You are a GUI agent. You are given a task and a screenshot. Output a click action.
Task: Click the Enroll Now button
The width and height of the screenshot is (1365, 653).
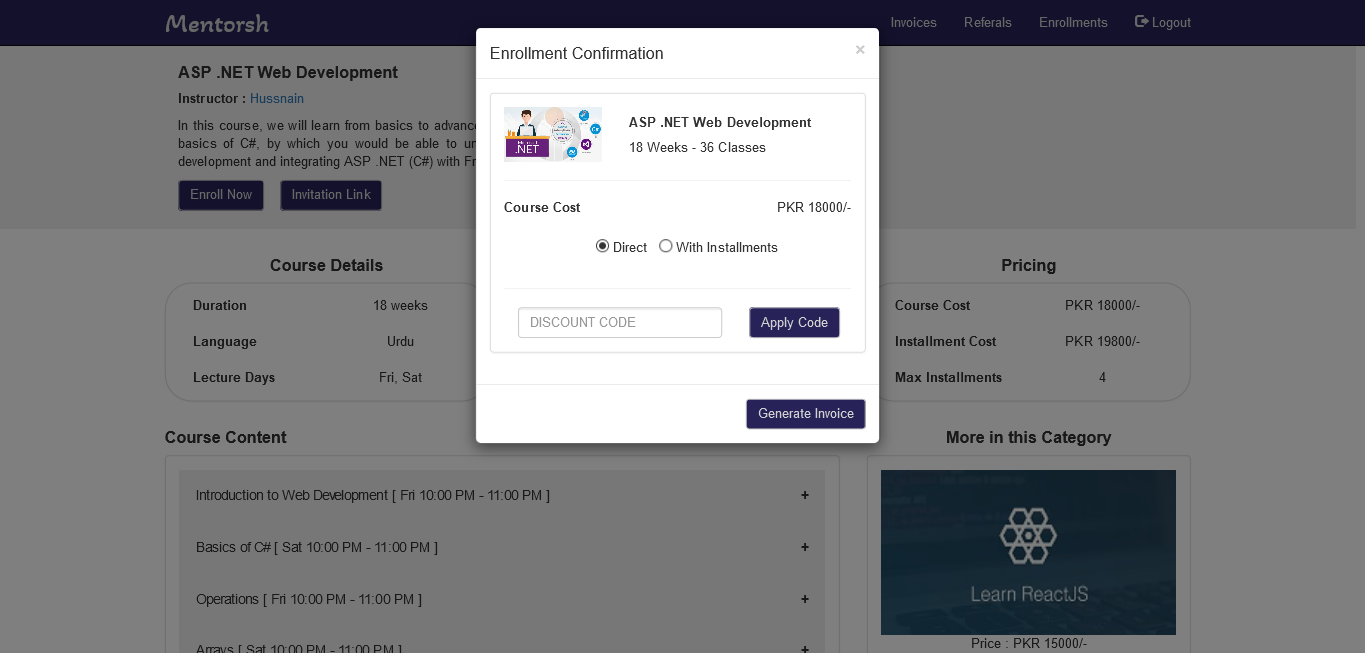[221, 195]
